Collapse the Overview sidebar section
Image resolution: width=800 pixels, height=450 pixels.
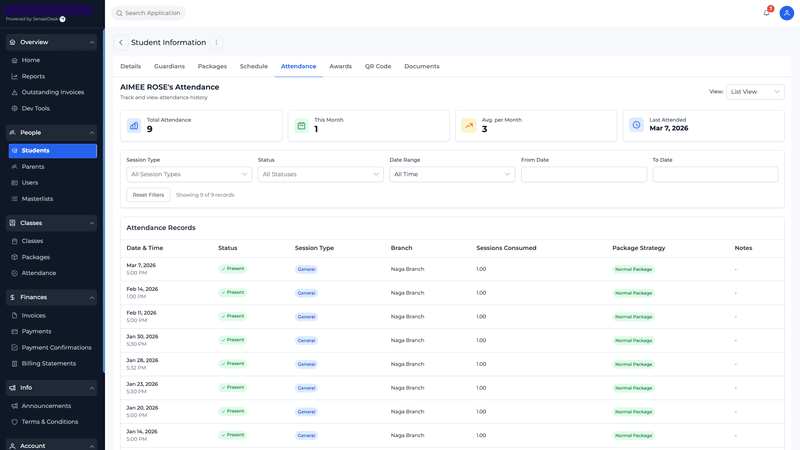(x=92, y=42)
